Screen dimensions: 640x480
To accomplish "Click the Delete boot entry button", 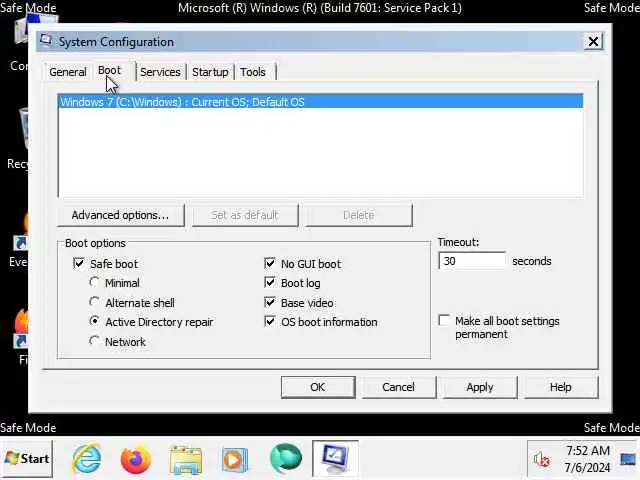I will [x=359, y=215].
